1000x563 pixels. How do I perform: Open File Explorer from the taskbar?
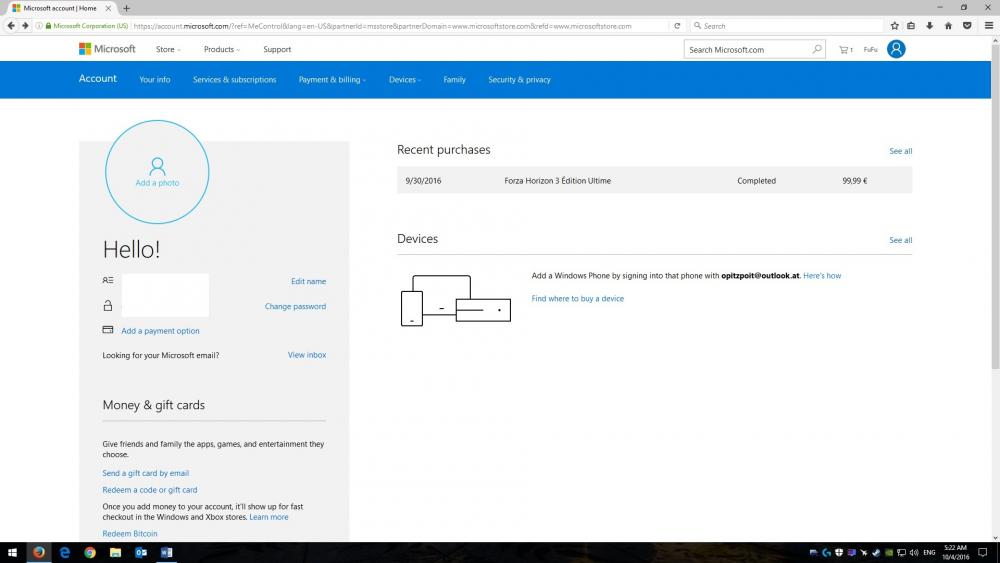click(115, 553)
